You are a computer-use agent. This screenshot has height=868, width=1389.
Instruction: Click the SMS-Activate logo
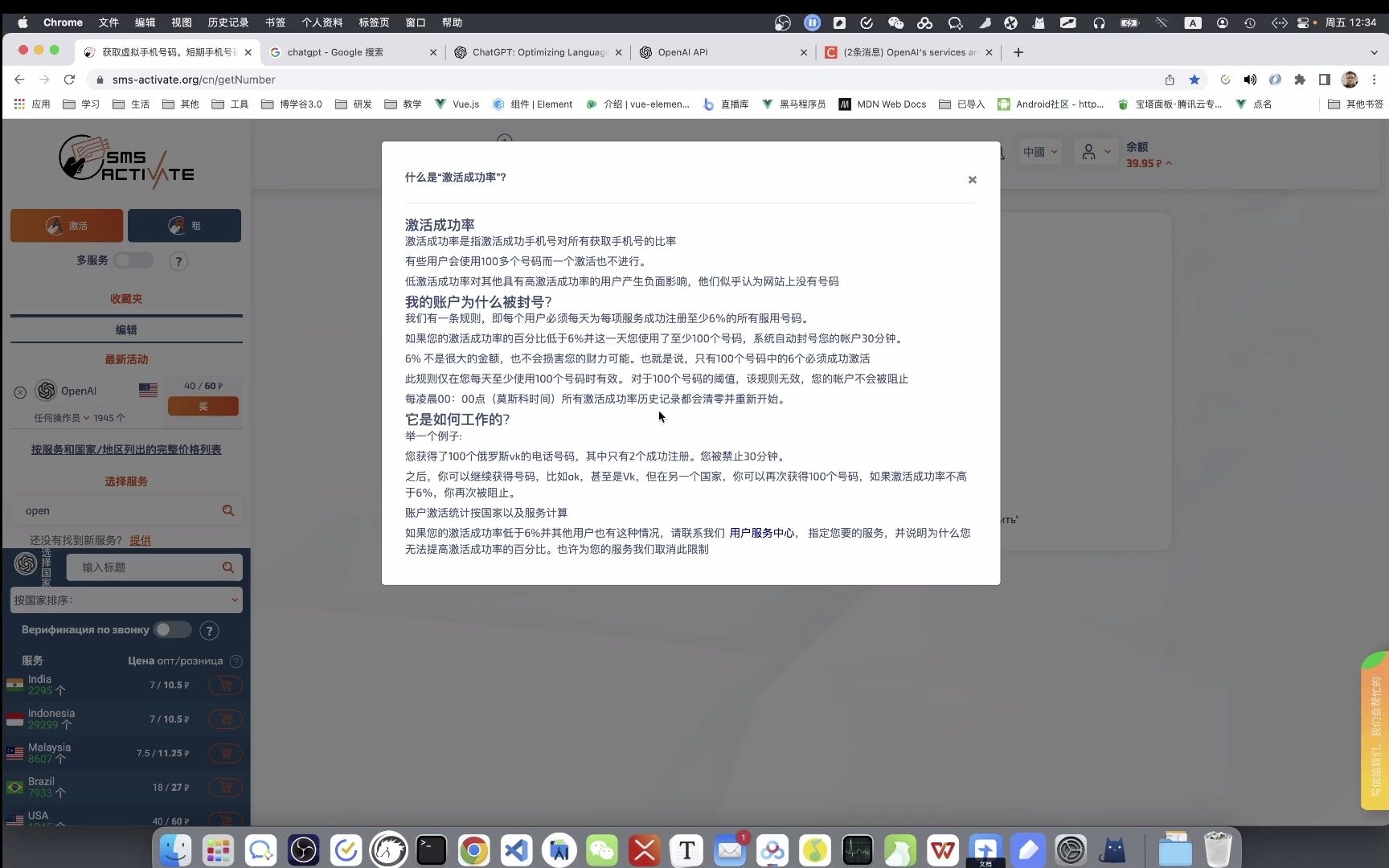click(125, 161)
